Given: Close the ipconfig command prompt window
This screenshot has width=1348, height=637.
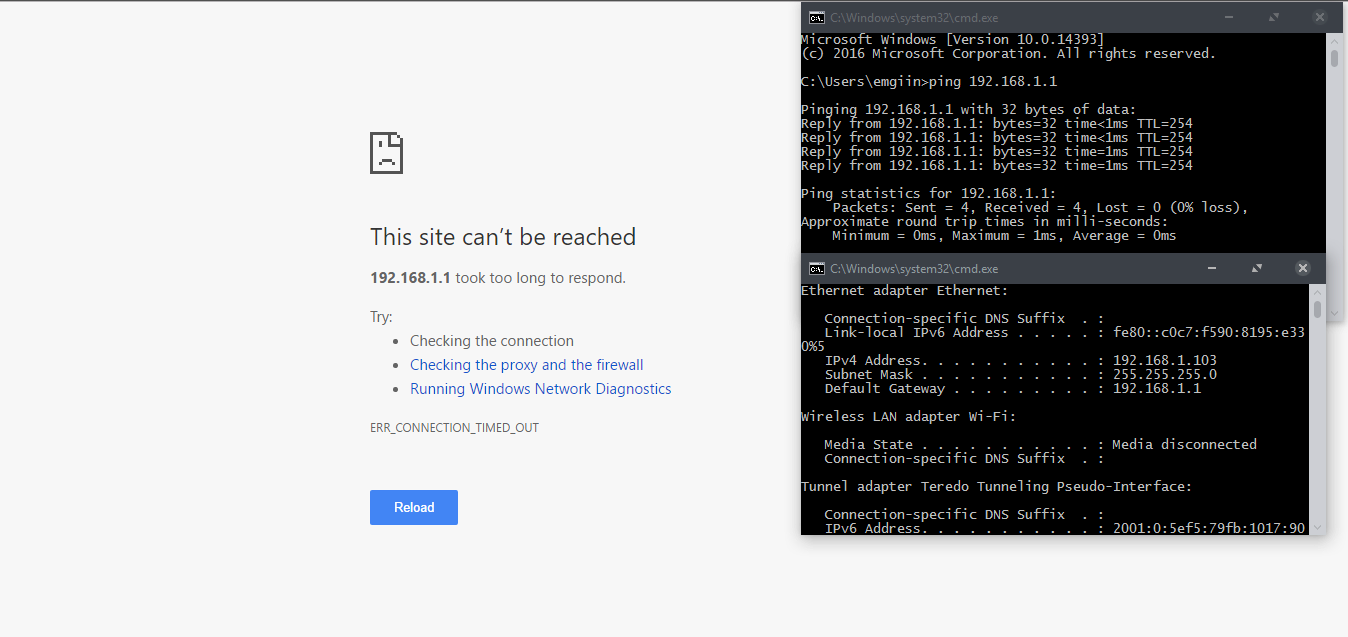Looking at the screenshot, I should tap(1302, 268).
